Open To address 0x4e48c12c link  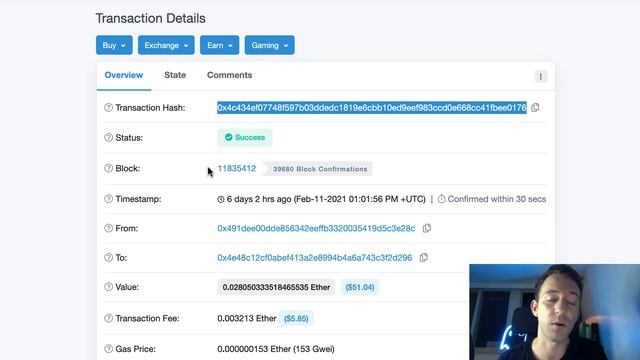coord(315,258)
